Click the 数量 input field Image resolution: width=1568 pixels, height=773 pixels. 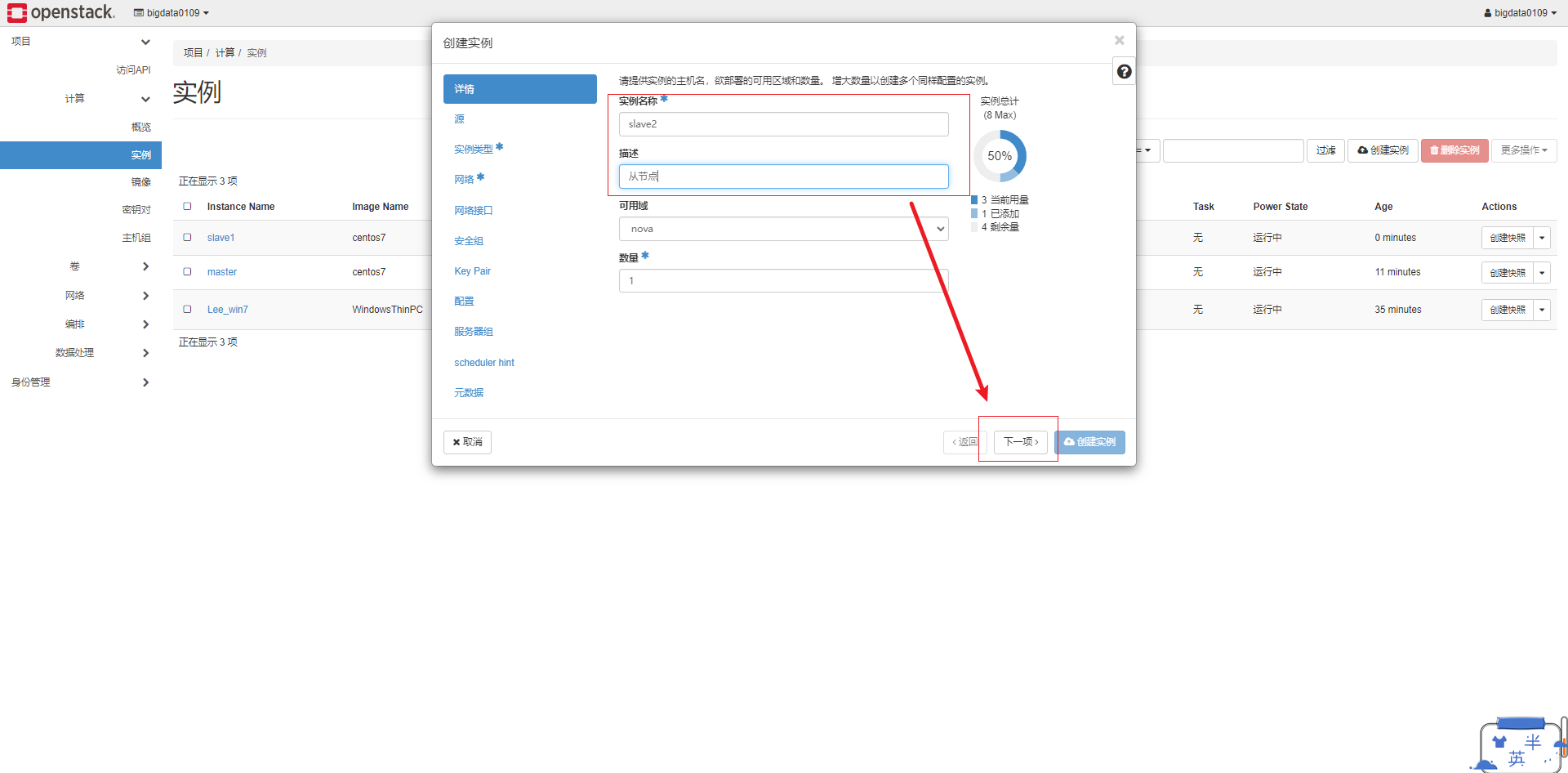783,281
